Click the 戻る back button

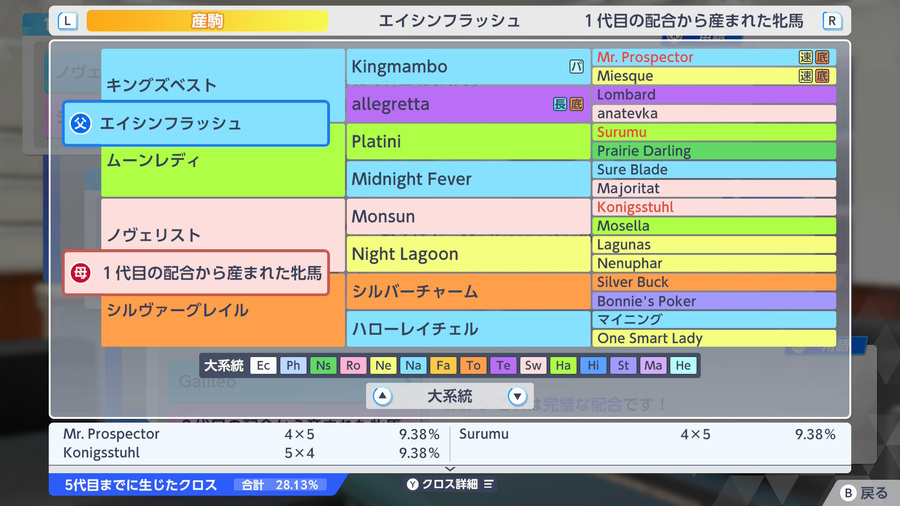coord(864,493)
